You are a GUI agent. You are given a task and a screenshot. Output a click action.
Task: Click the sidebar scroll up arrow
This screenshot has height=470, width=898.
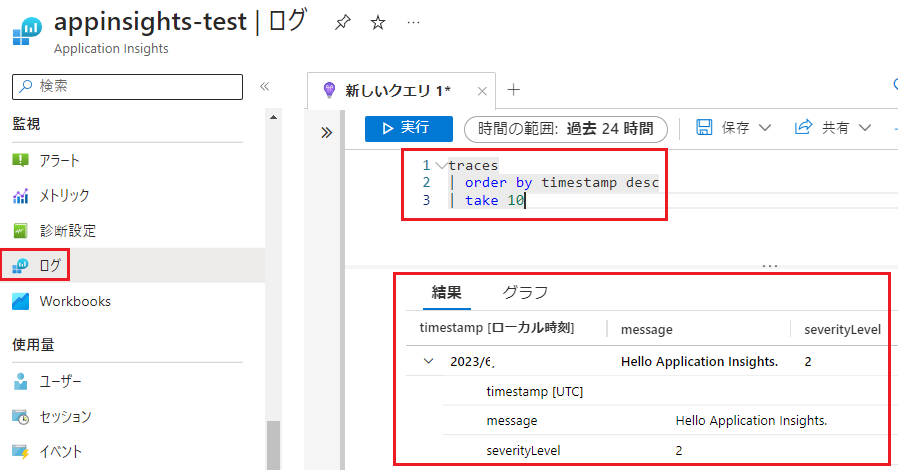(274, 117)
